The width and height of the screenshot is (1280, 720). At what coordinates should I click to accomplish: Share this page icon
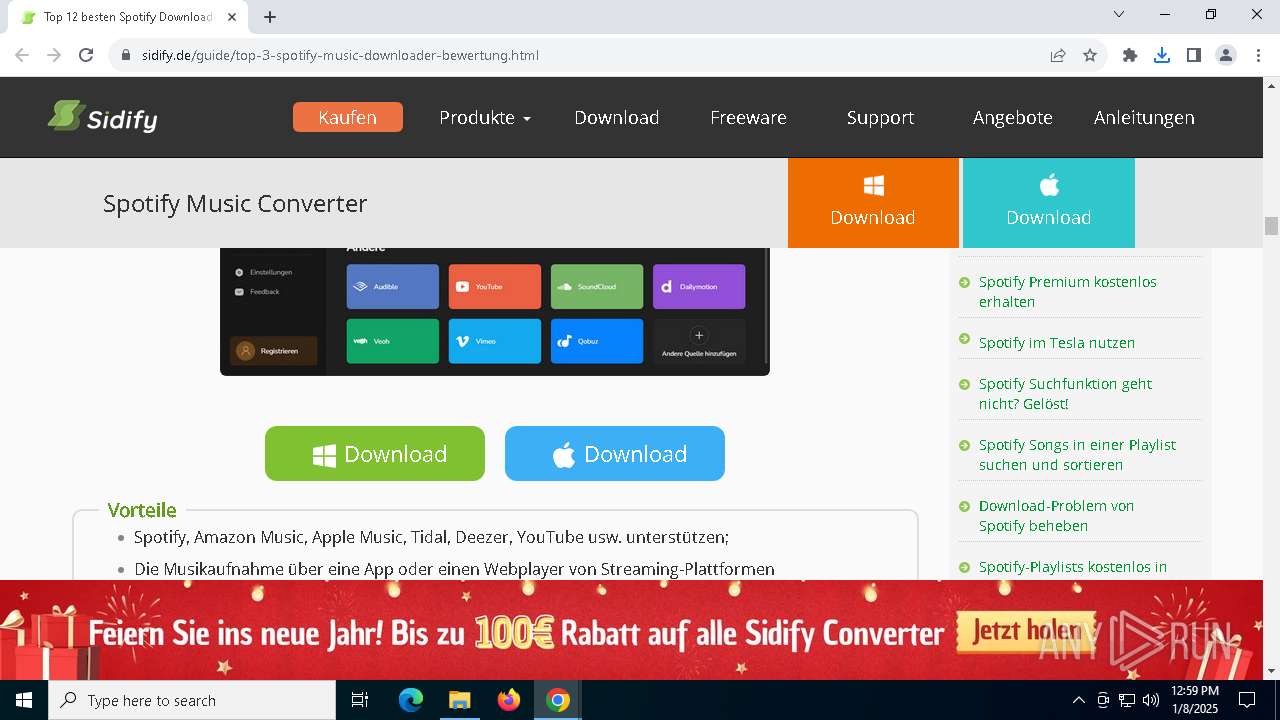(1057, 55)
